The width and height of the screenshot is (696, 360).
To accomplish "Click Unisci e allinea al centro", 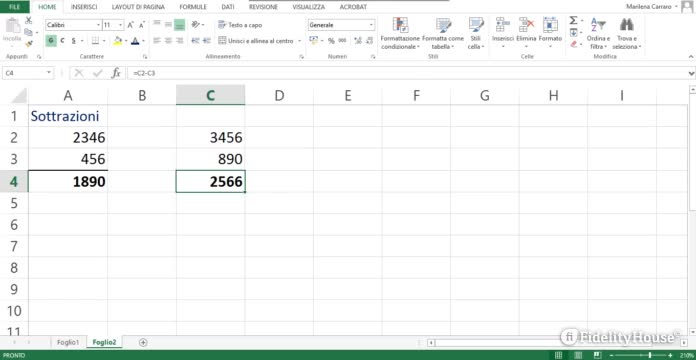I will coord(256,41).
